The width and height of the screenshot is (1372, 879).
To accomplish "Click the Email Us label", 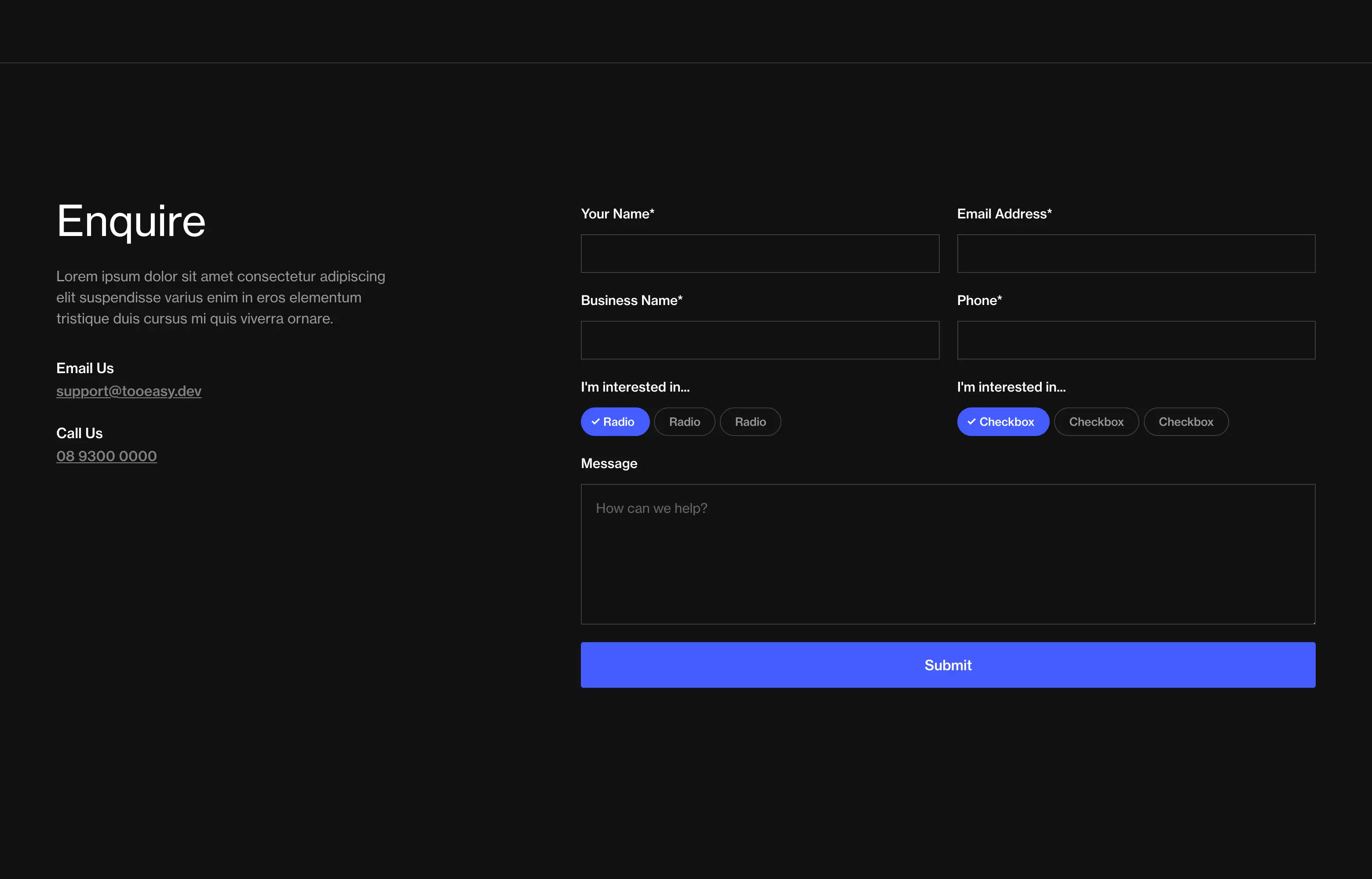I will point(84,368).
